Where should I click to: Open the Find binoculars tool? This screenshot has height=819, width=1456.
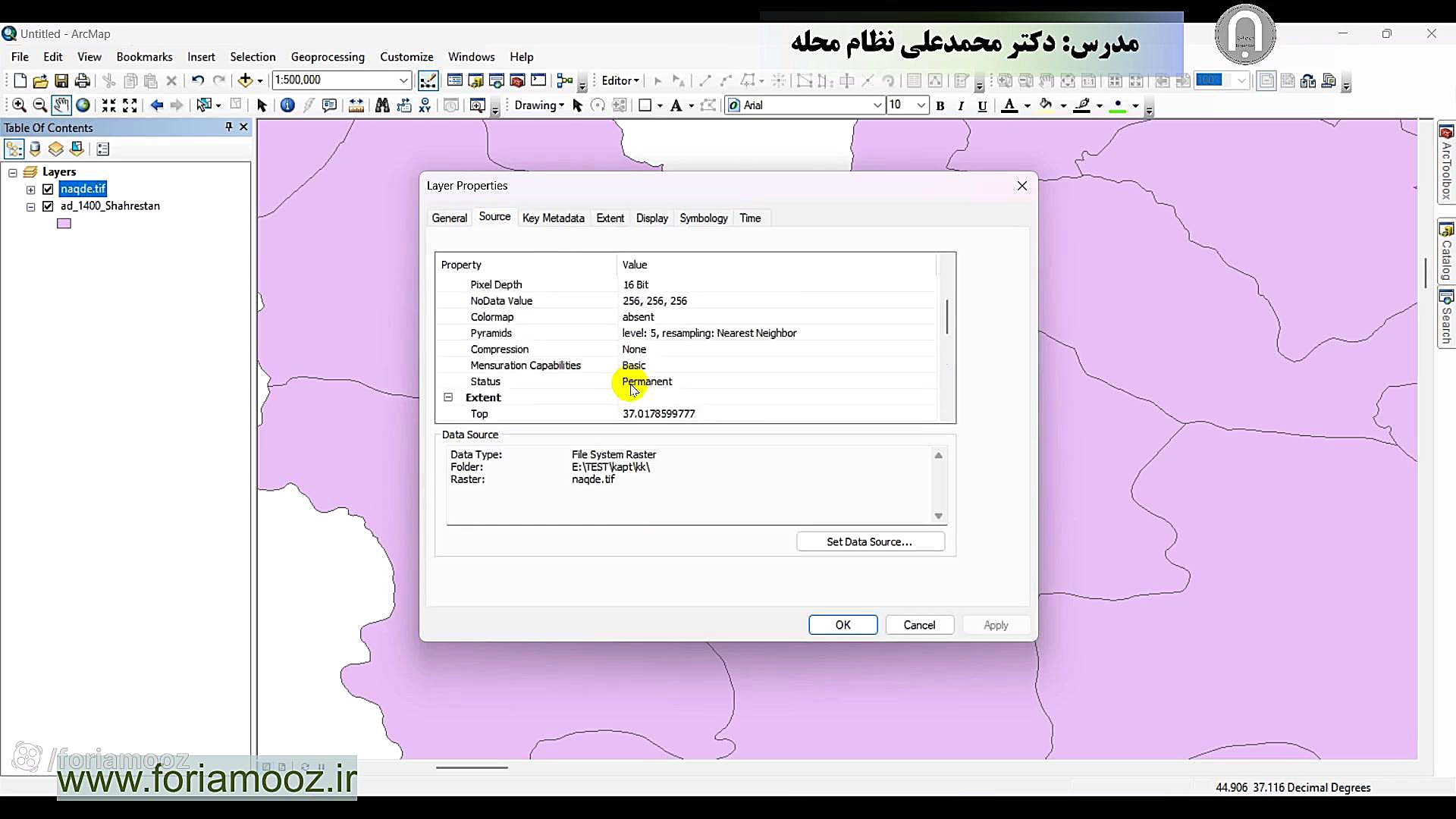pyautogui.click(x=382, y=105)
